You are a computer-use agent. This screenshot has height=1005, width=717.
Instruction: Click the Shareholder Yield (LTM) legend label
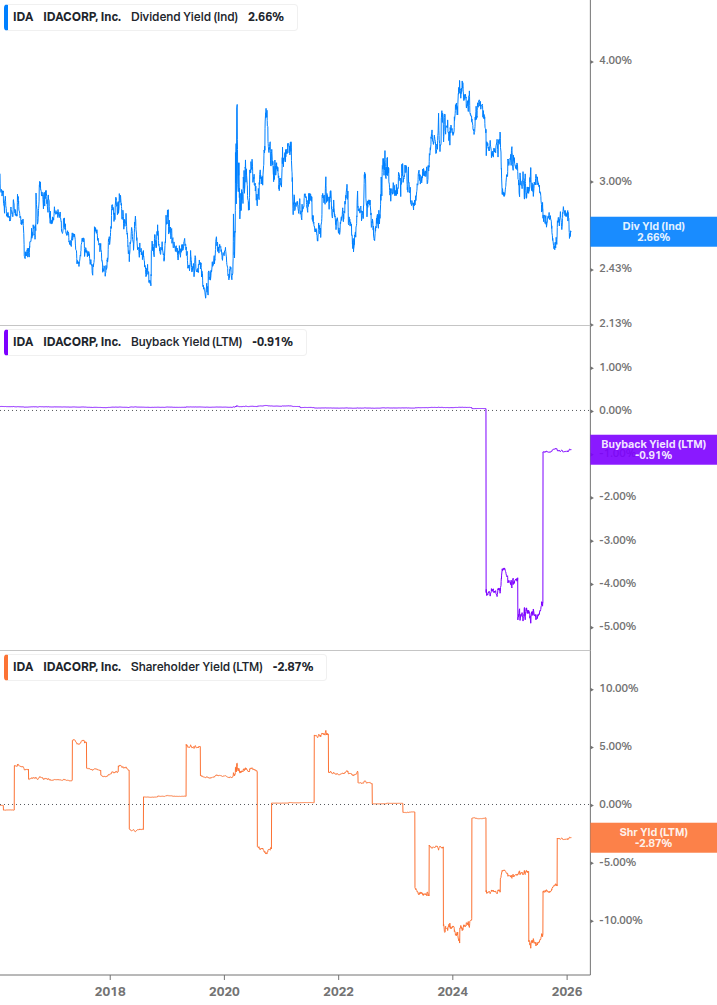pyautogui.click(x=197, y=667)
